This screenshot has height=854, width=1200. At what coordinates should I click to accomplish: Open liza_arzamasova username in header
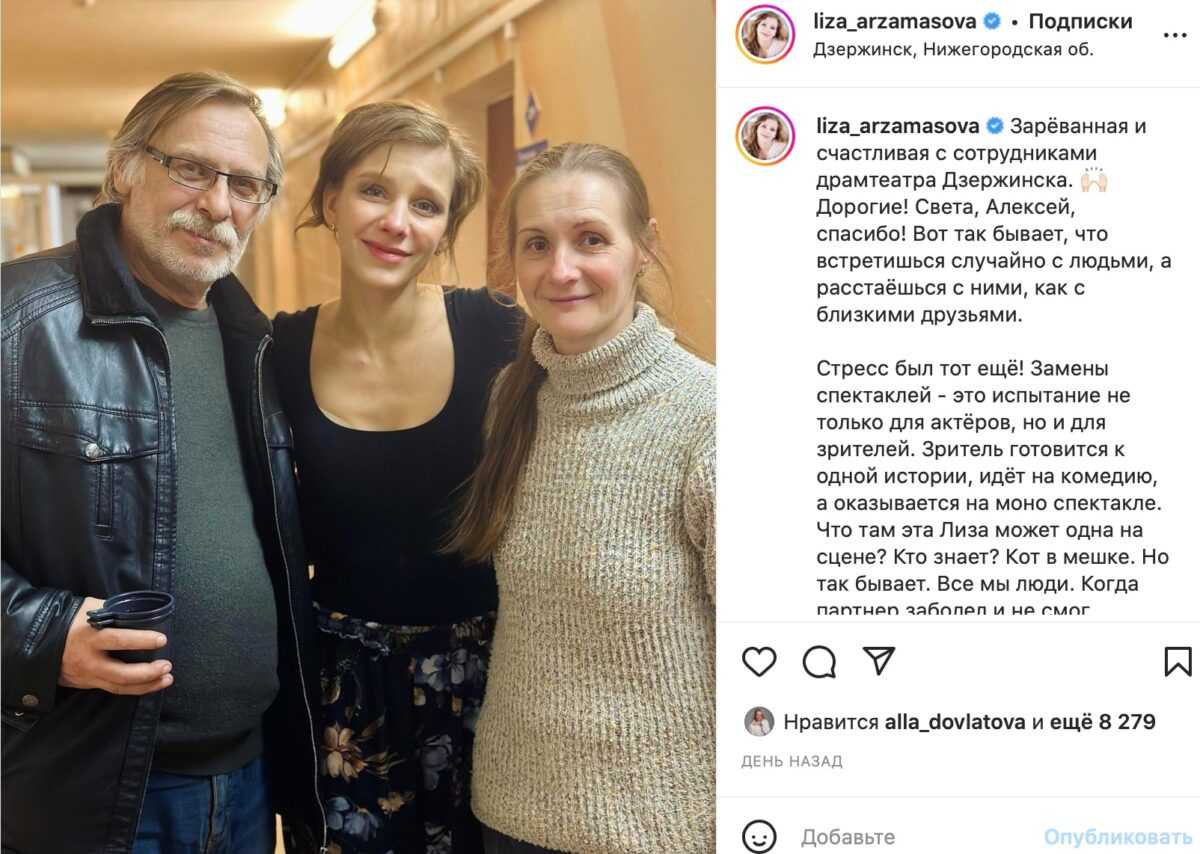tap(896, 21)
